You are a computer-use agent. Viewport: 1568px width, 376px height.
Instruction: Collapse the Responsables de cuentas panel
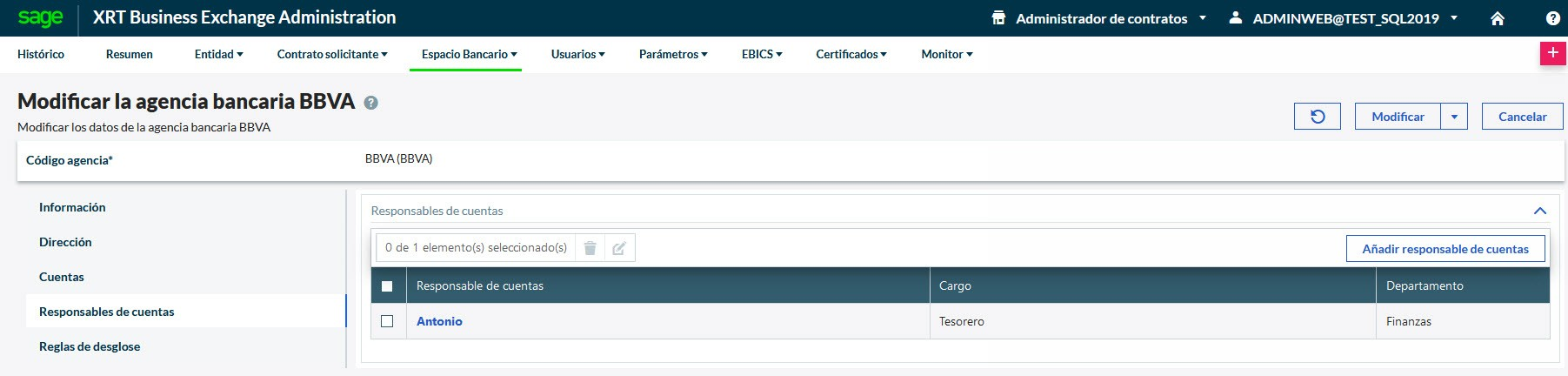coord(1539,211)
